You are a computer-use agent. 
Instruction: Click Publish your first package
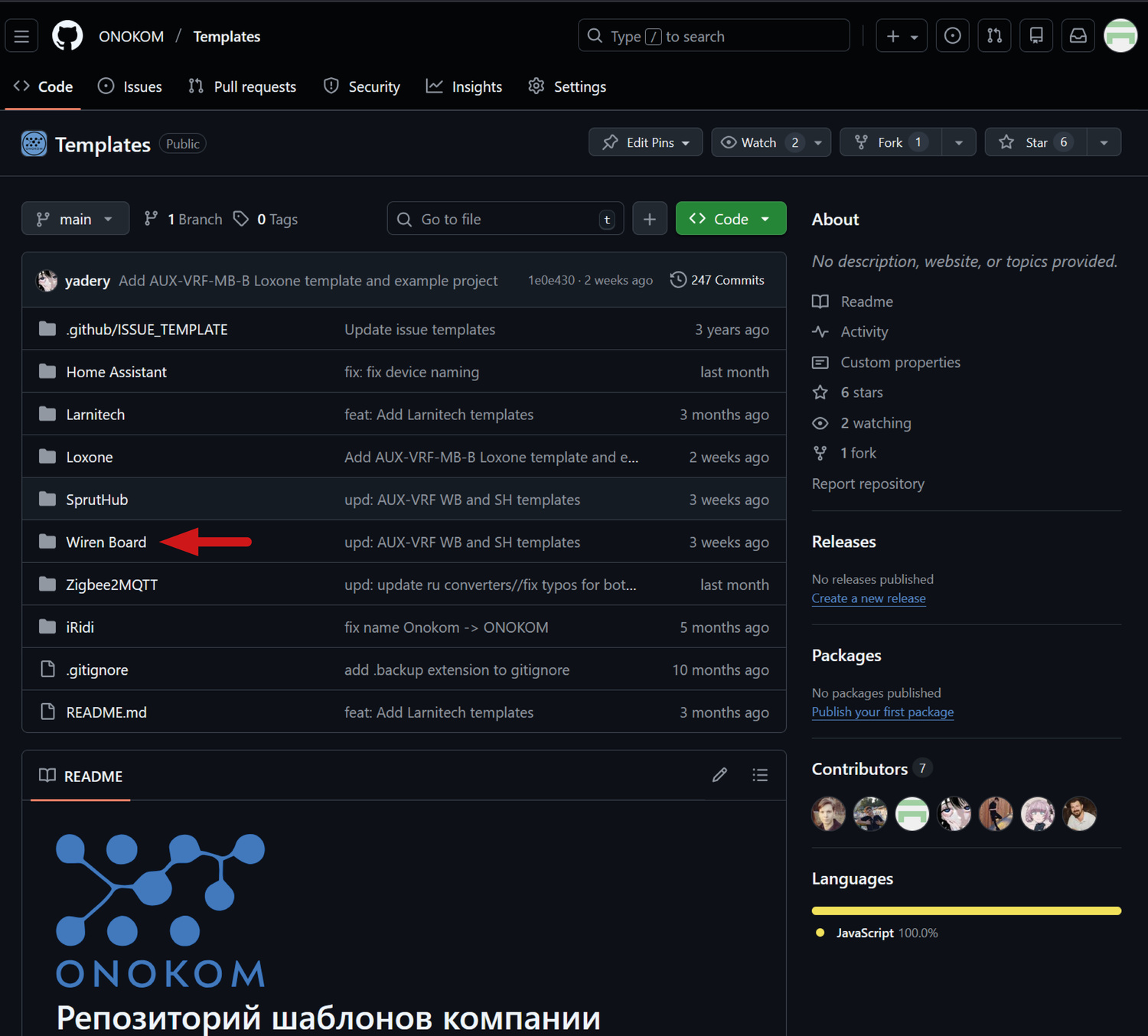pyautogui.click(x=882, y=712)
